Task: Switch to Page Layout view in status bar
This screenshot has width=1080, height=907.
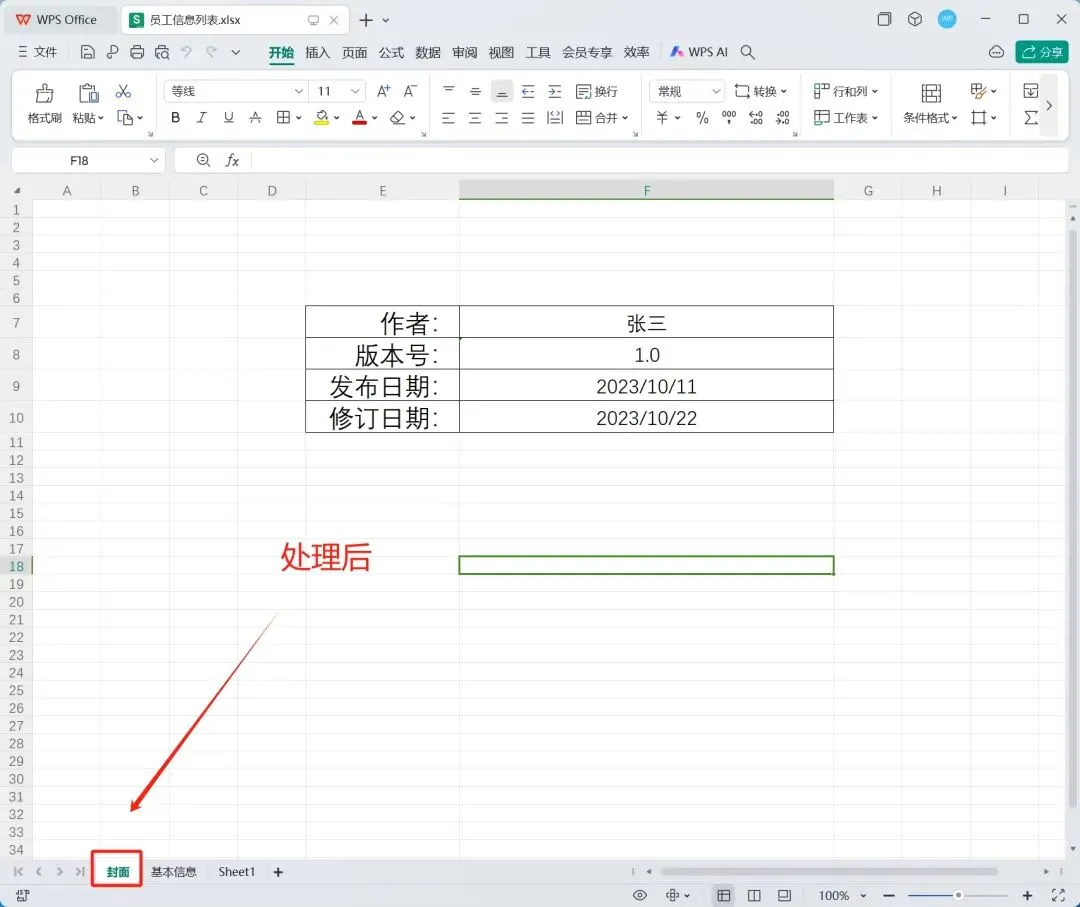Action: coord(754,895)
